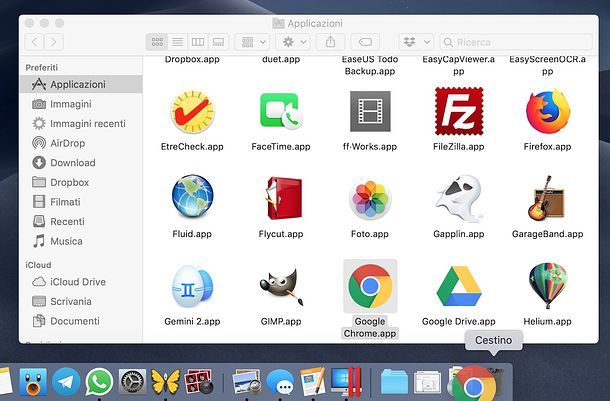Click the Share toolbar button
Image resolution: width=610 pixels, height=401 pixels.
point(330,42)
